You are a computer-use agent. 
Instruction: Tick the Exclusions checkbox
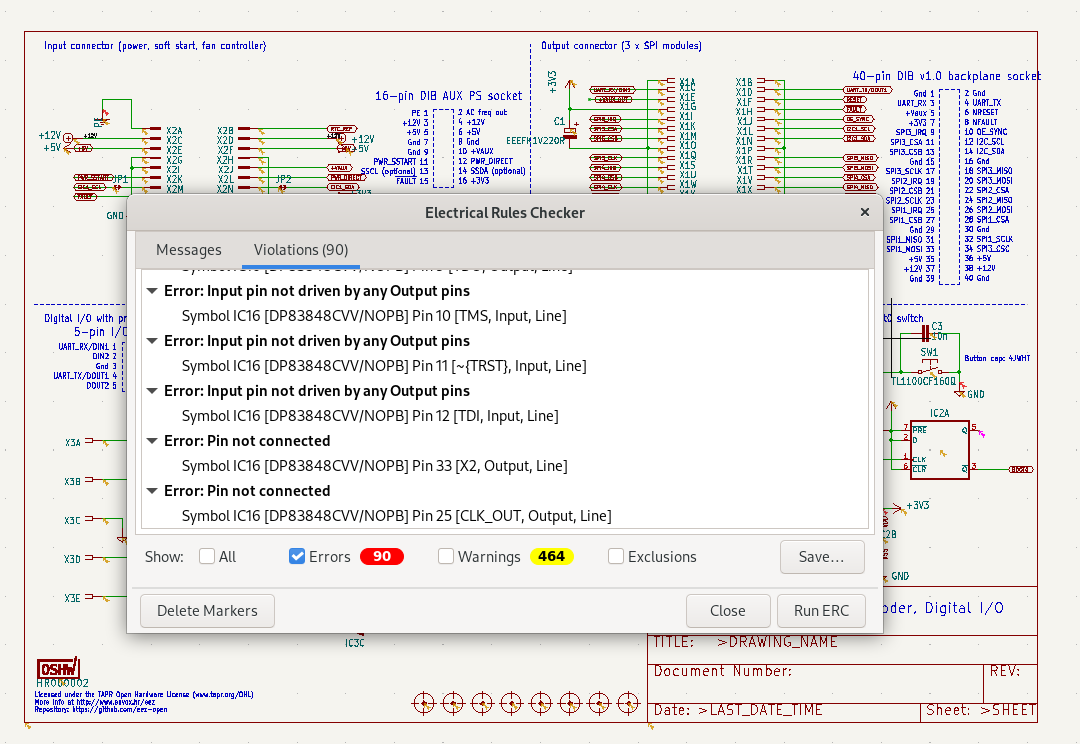[x=616, y=557]
